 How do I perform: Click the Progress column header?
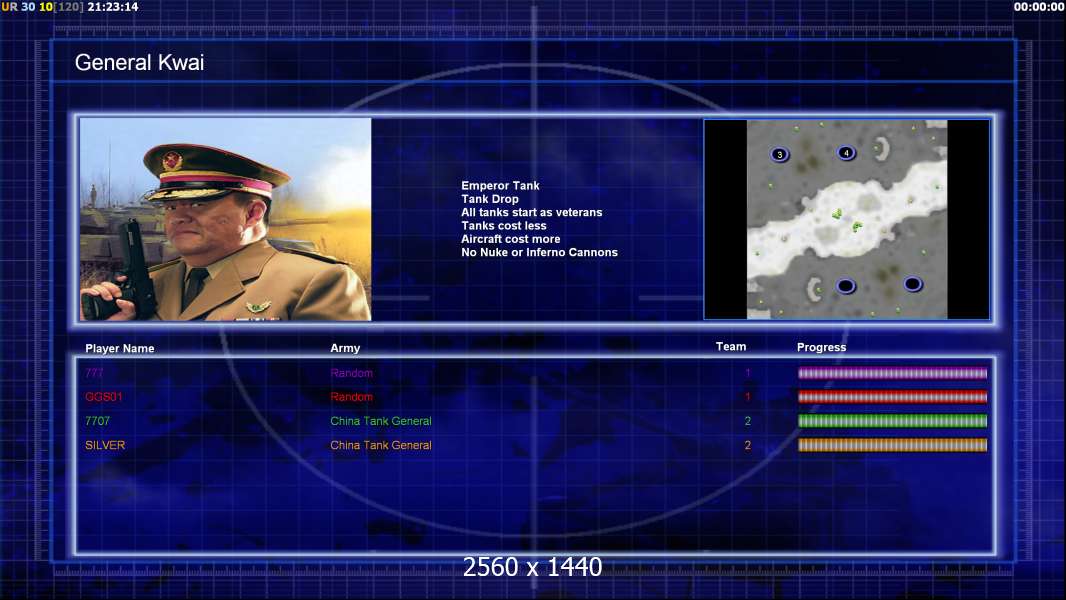click(x=821, y=347)
